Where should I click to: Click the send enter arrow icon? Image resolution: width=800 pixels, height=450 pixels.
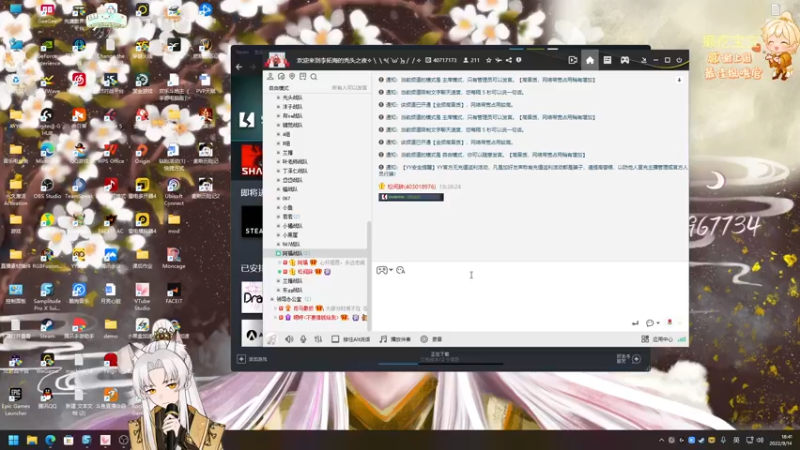635,323
